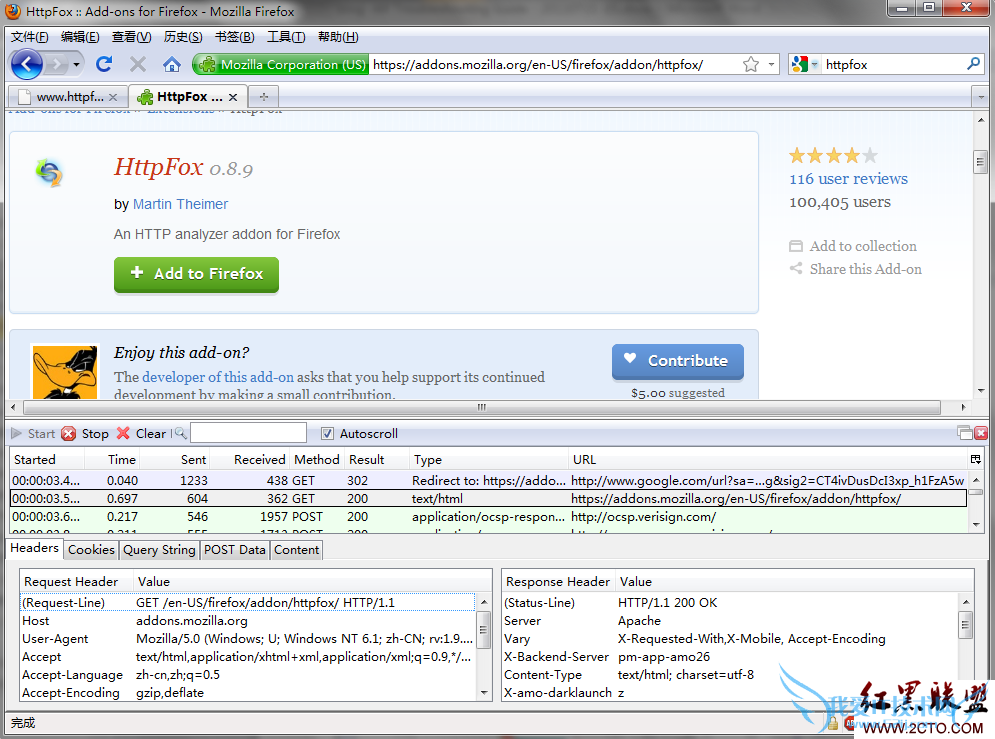The width and height of the screenshot is (995, 739).
Task: Click the Contribute button
Action: pos(678,361)
